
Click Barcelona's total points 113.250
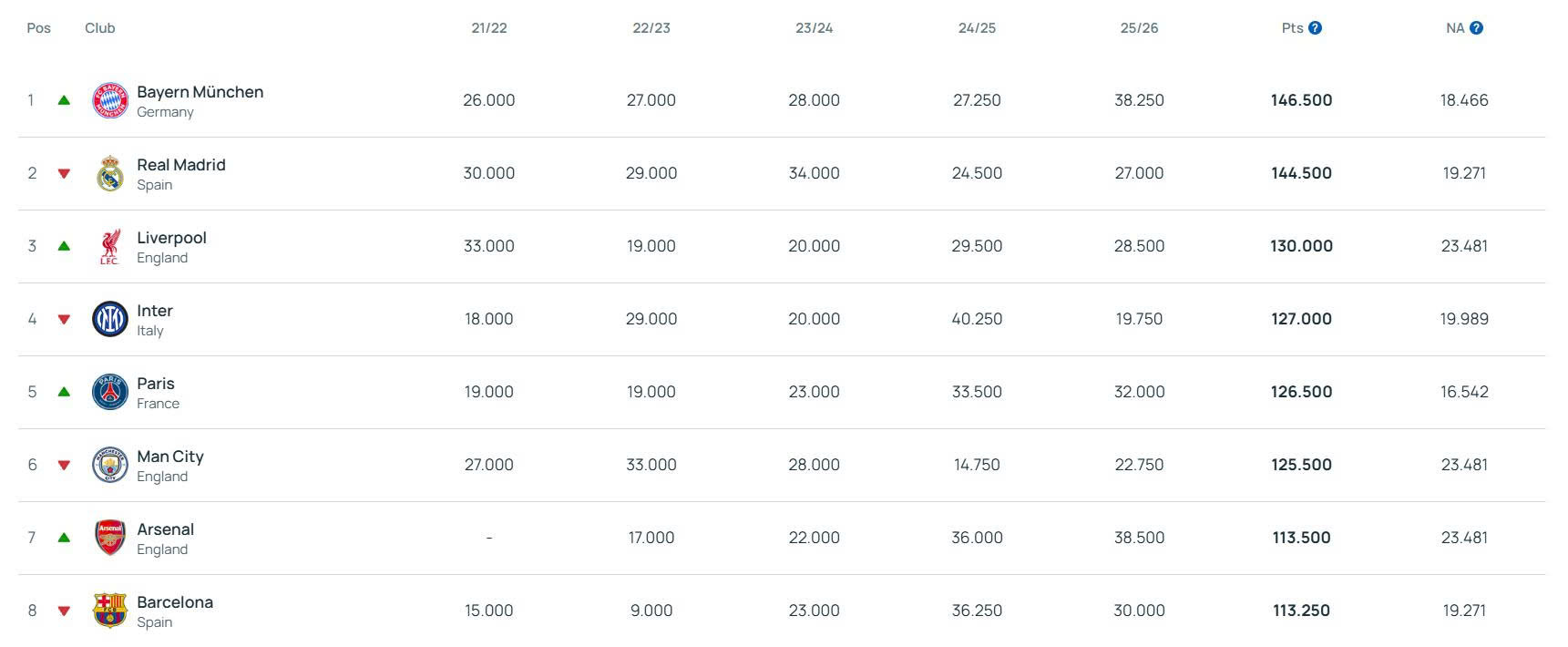click(x=1301, y=611)
